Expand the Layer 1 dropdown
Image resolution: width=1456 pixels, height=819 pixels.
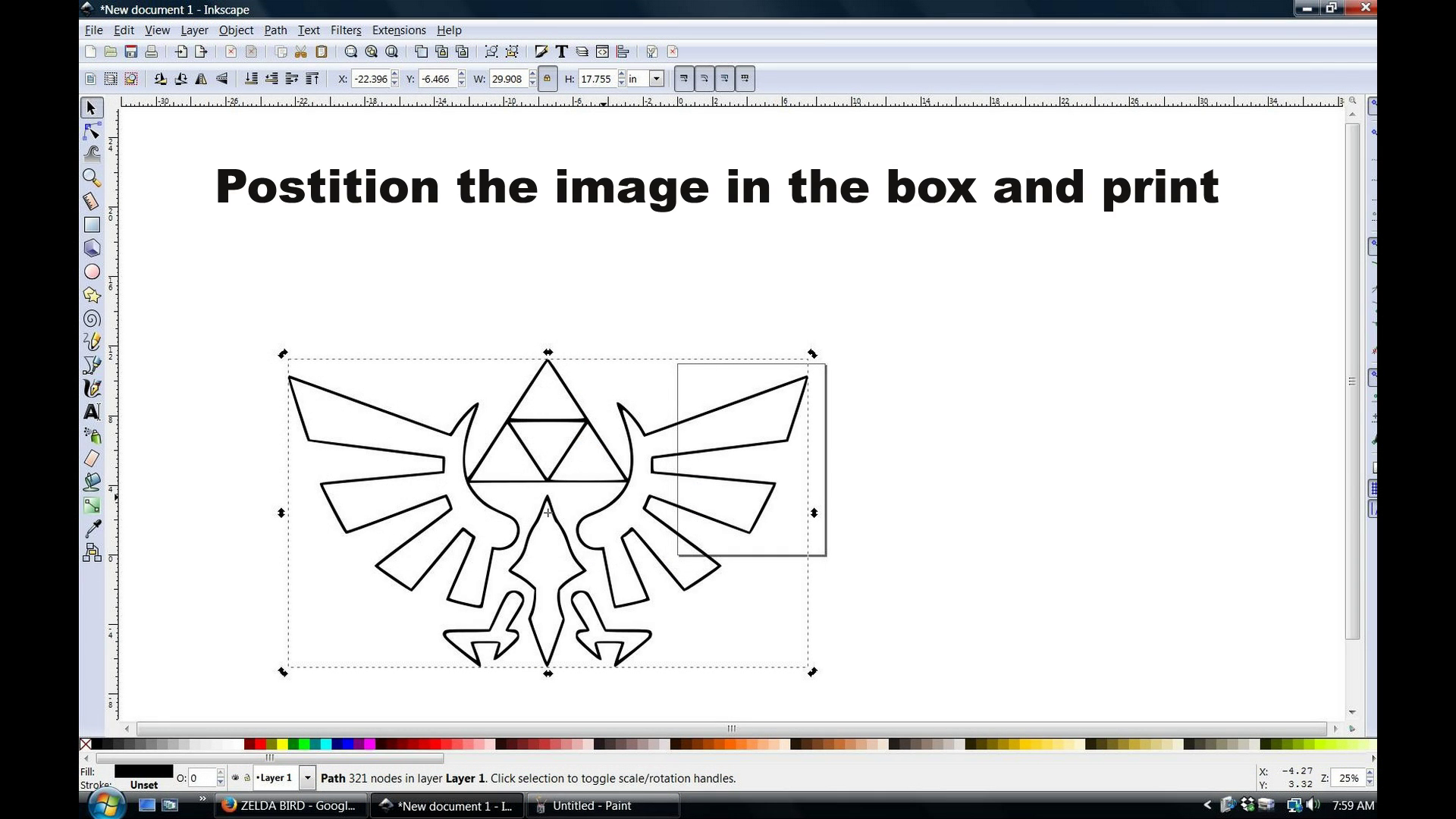pyautogui.click(x=307, y=778)
